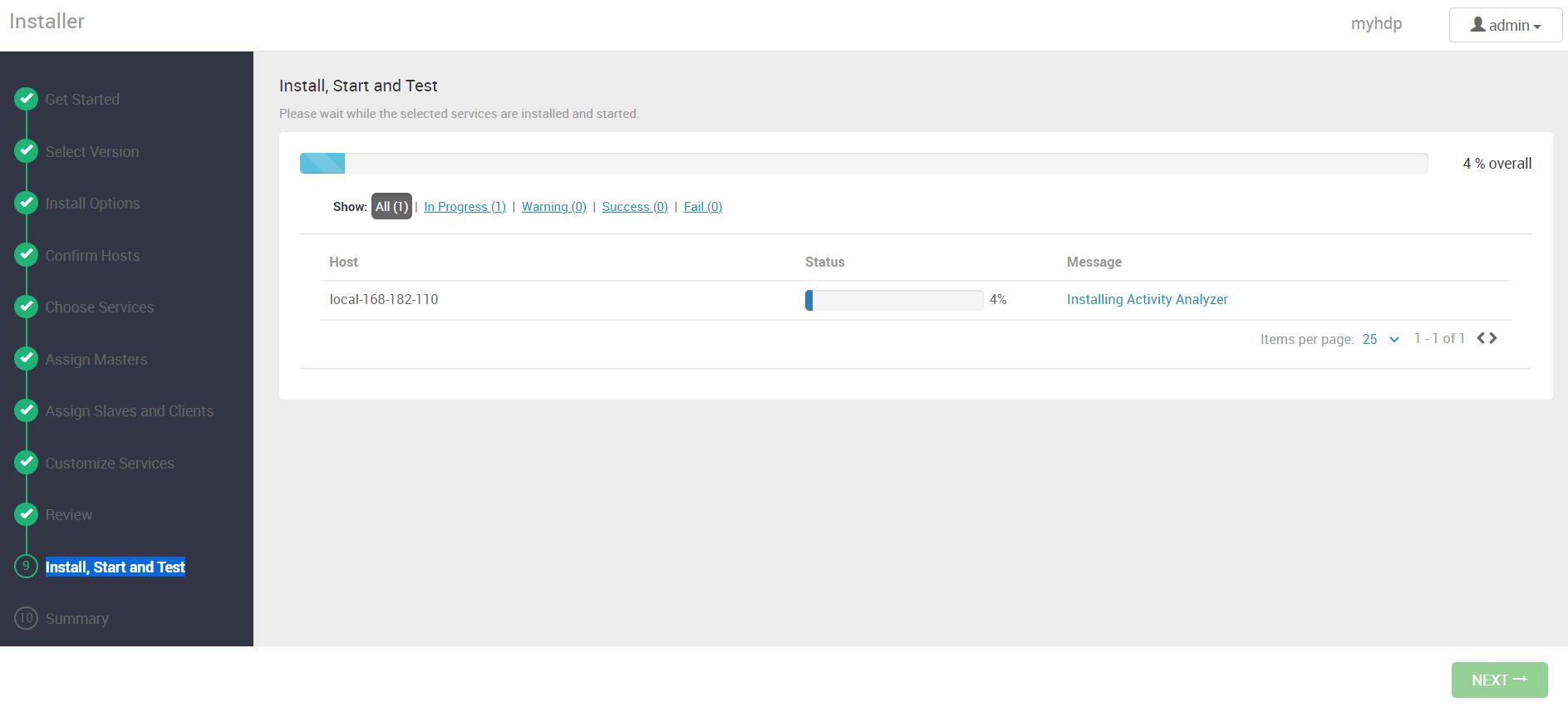Show All hosts filter
Image resolution: width=1568 pixels, height=712 pixels.
(391, 207)
